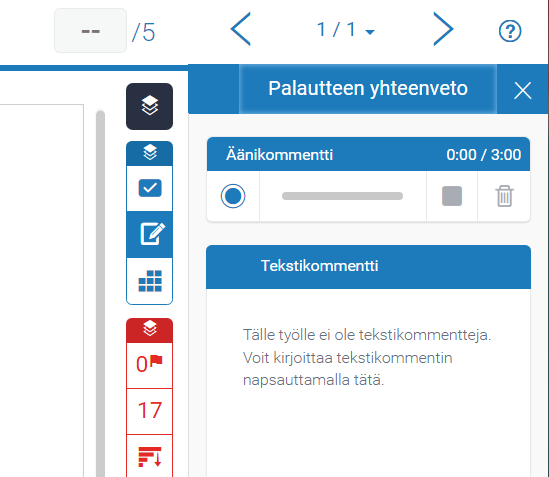
Task: Open the 1 / 1 paper dropdown
Action: (x=346, y=30)
